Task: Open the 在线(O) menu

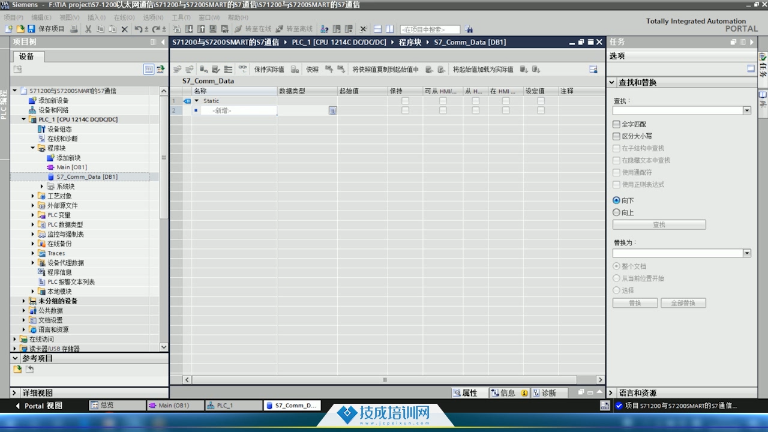Action: pos(124,18)
